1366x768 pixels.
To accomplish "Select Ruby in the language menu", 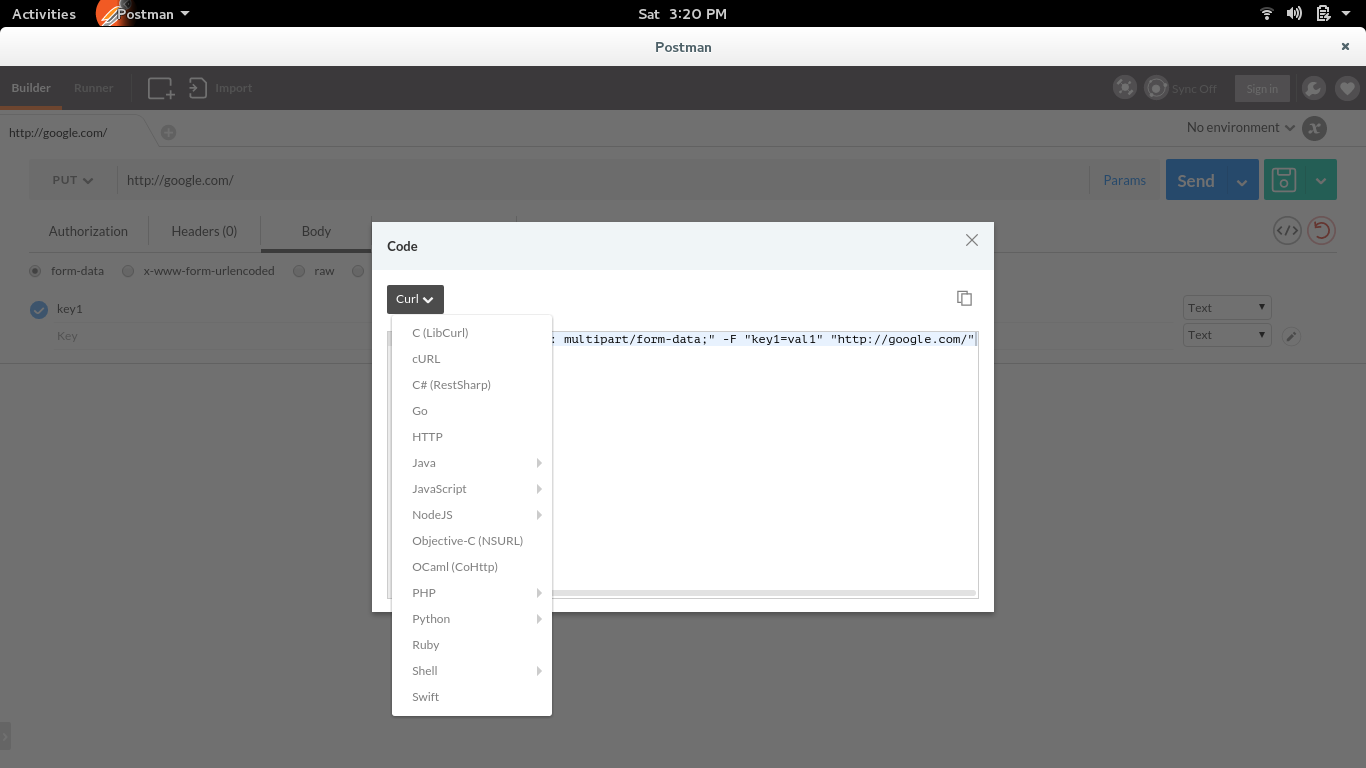I will tap(472, 645).
